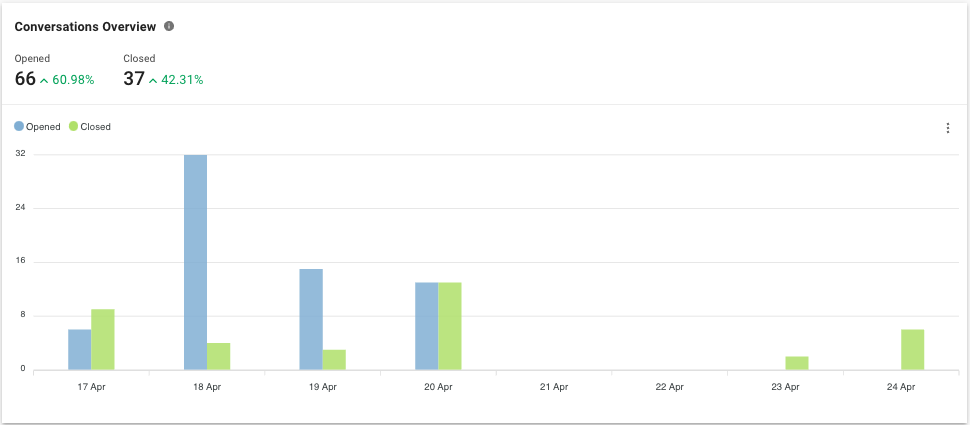Click the info icon beside Conversations Overview
The height and width of the screenshot is (425, 970).
169,26
